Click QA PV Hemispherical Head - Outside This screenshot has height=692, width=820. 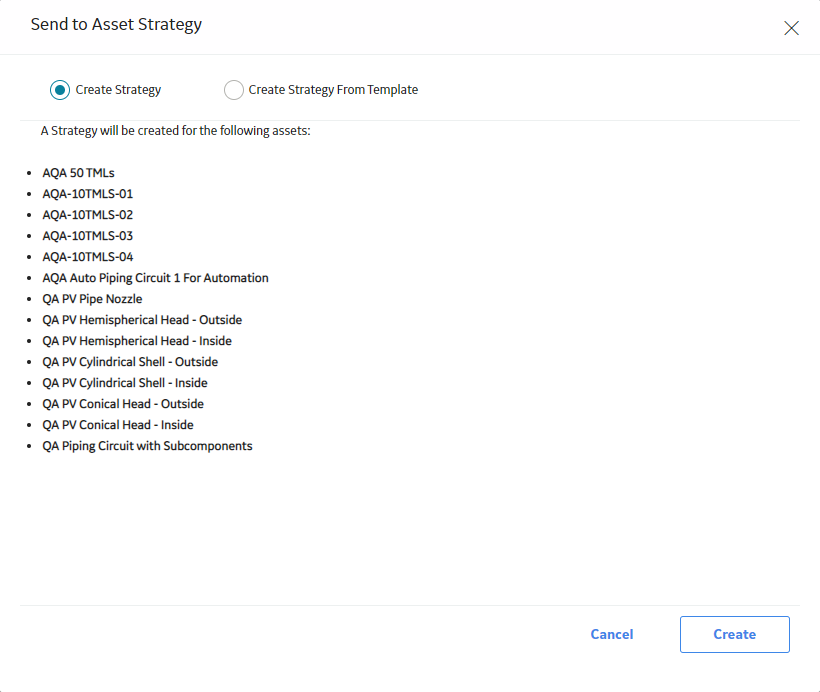pyautogui.click(x=142, y=320)
